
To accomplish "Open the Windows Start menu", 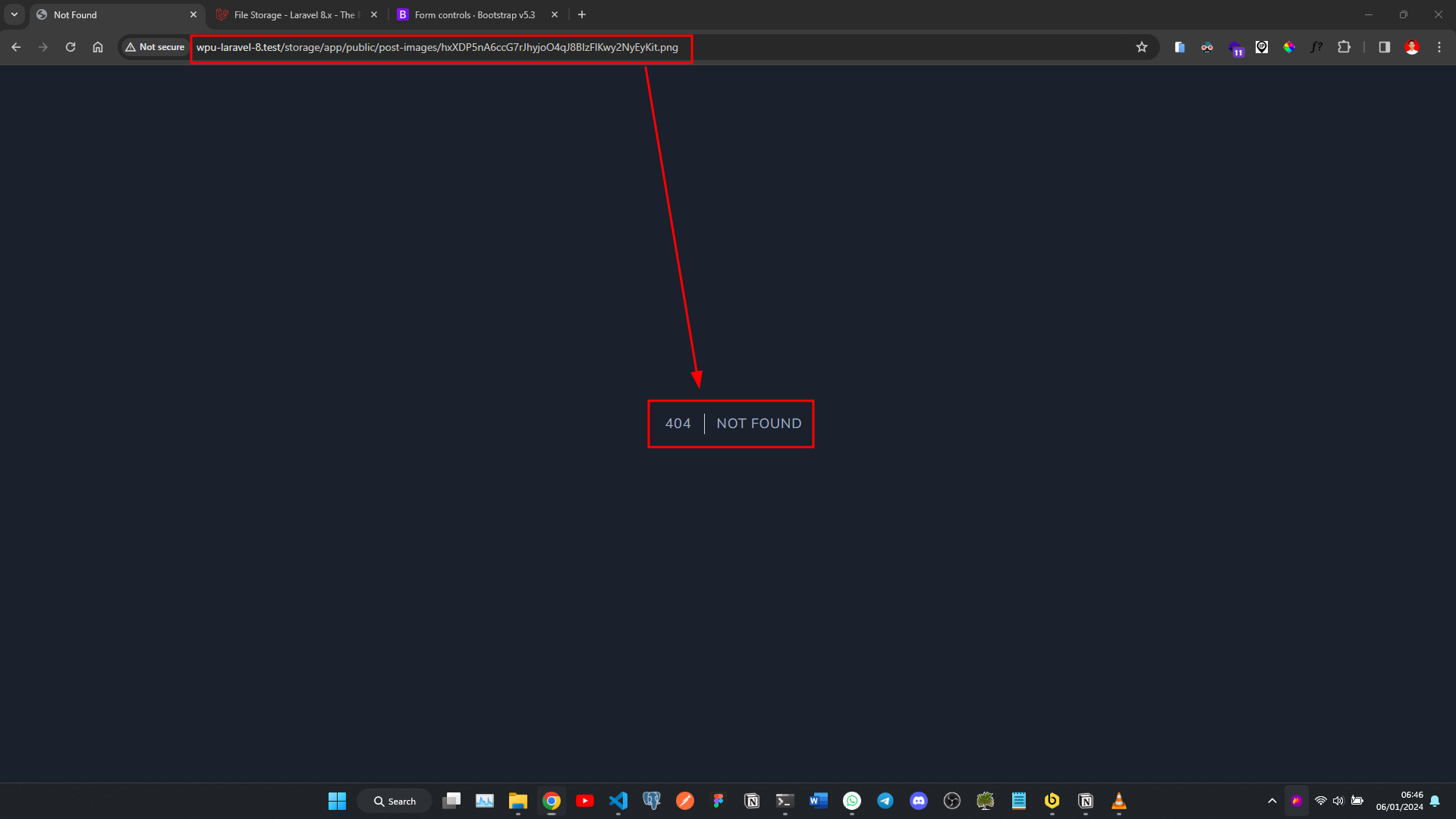I will 337,801.
